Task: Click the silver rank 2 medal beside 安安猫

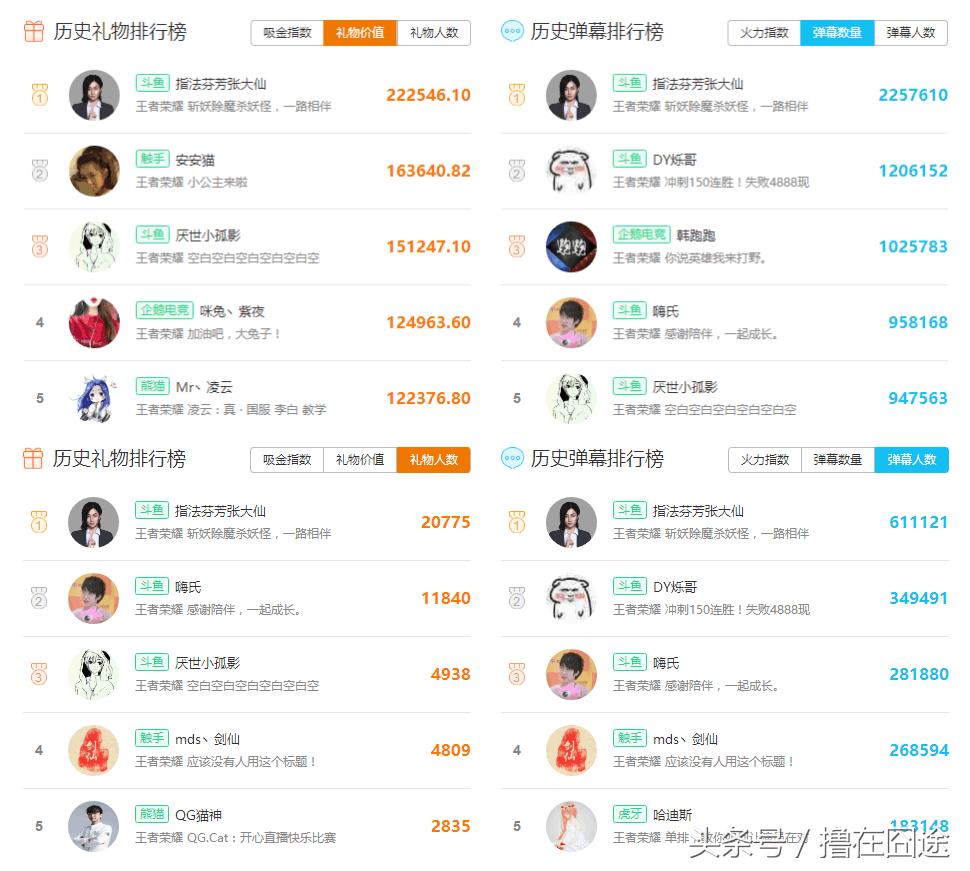Action: click(40, 171)
